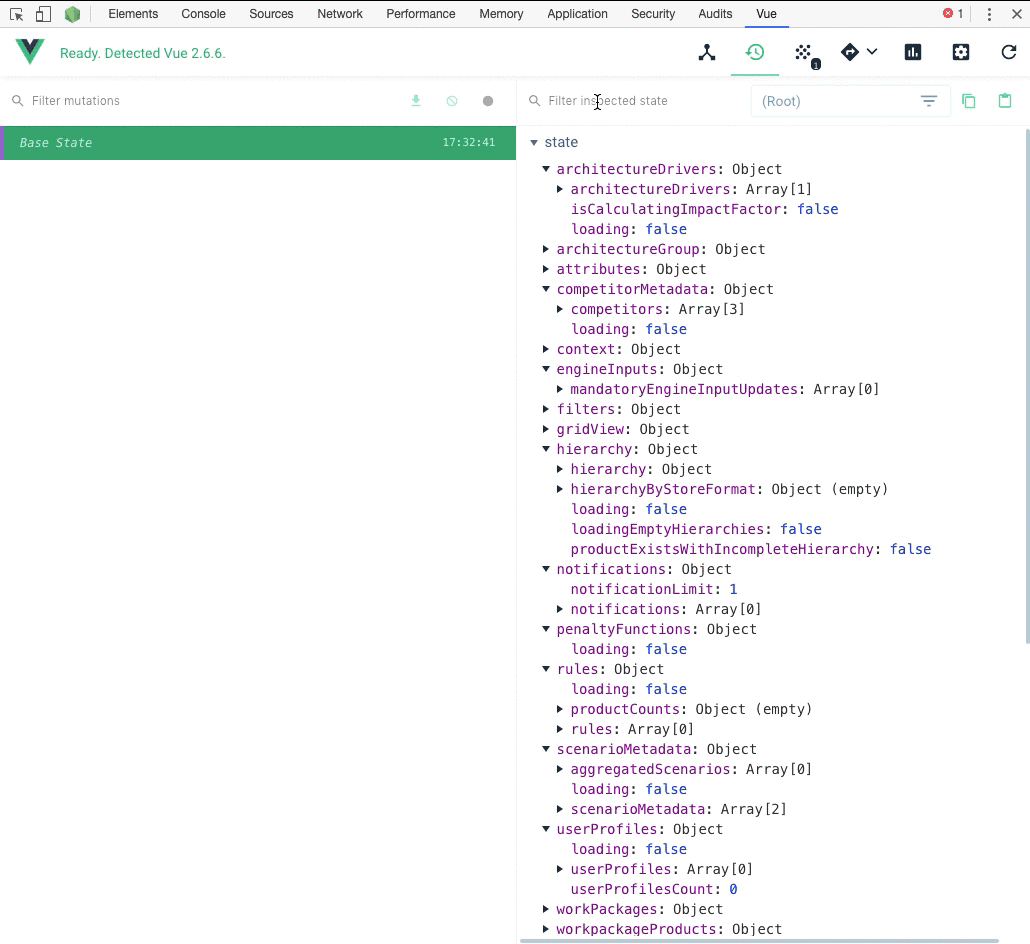Open the Vuex time-travel panel icon
This screenshot has width=1030, height=944.
(755, 52)
